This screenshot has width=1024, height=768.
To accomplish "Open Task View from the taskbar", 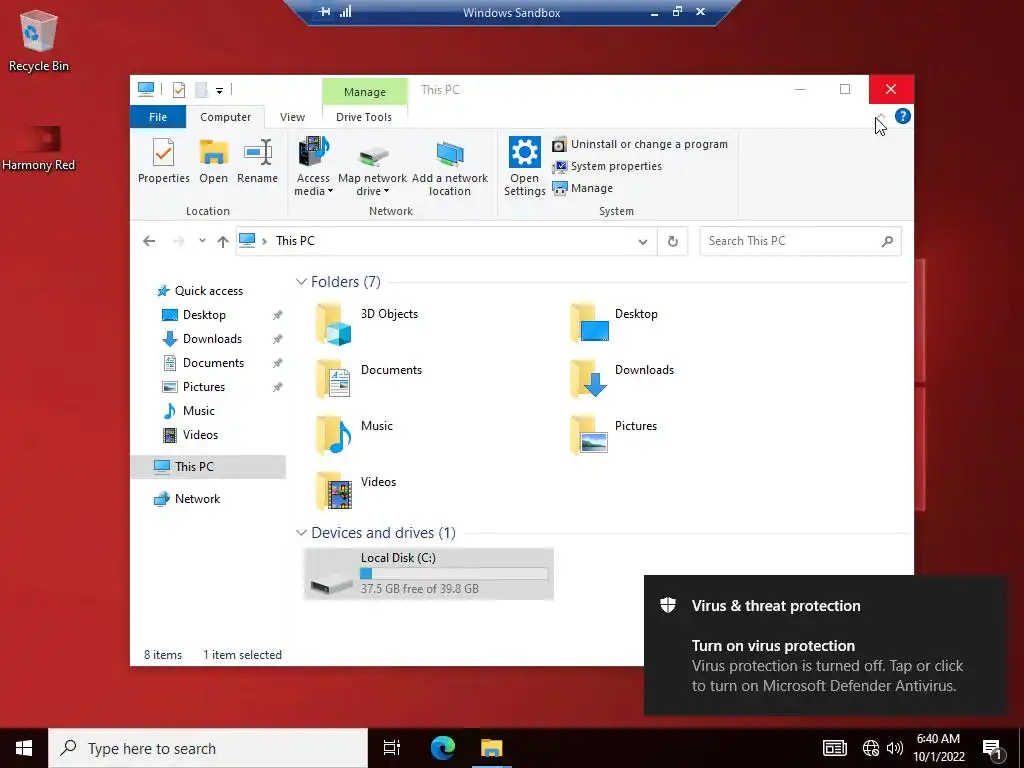I will pos(392,748).
